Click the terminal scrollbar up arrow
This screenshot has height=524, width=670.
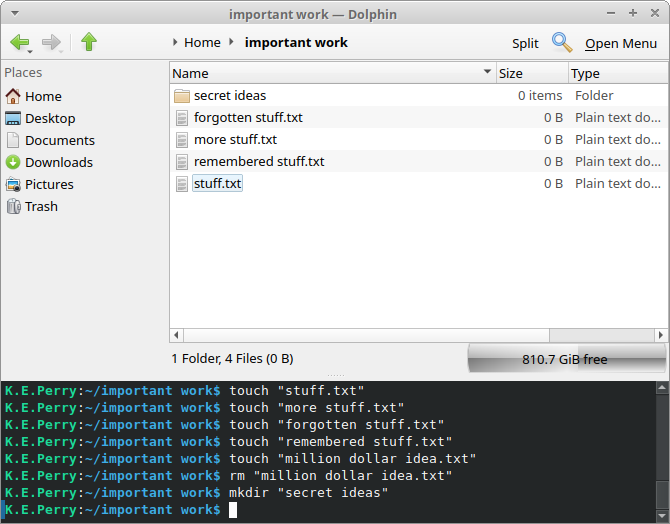point(662,388)
